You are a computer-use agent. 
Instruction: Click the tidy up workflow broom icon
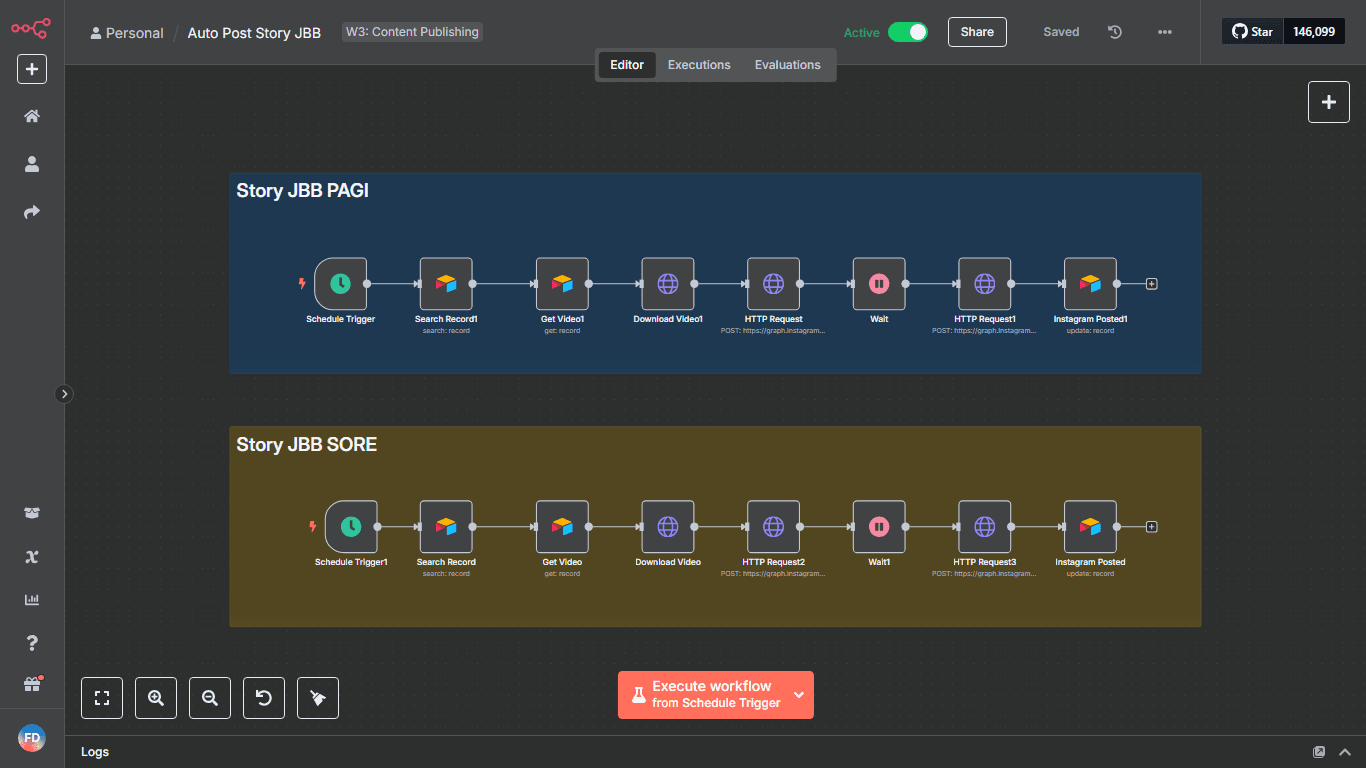pyautogui.click(x=318, y=698)
